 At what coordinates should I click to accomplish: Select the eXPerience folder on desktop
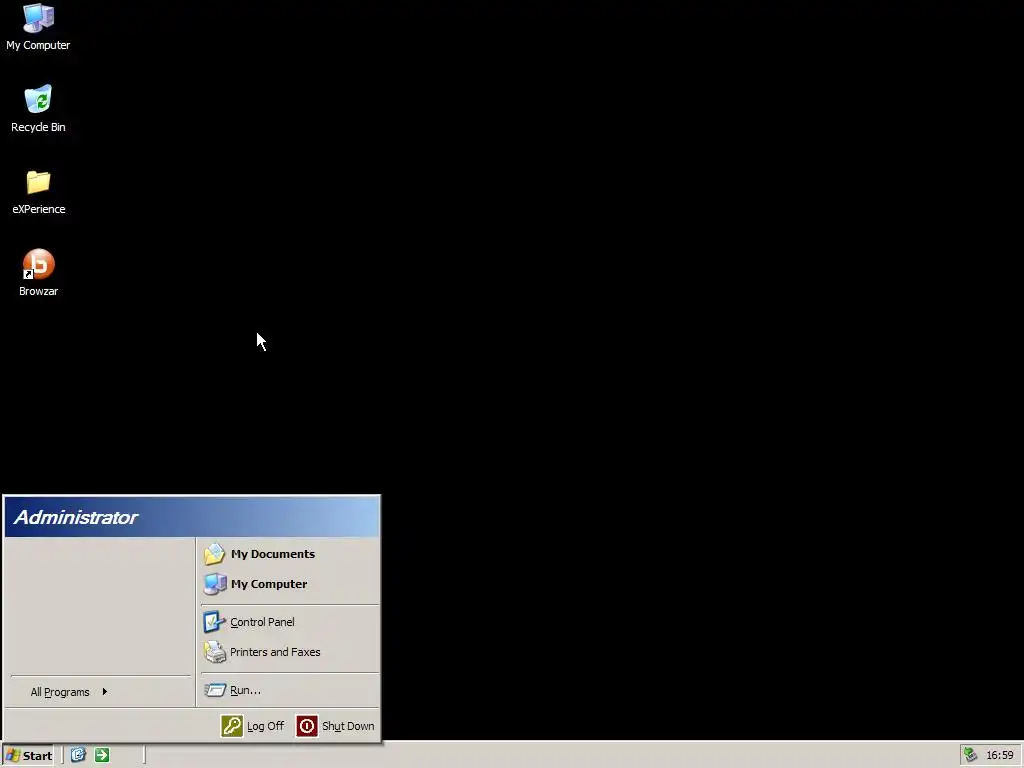(x=38, y=191)
